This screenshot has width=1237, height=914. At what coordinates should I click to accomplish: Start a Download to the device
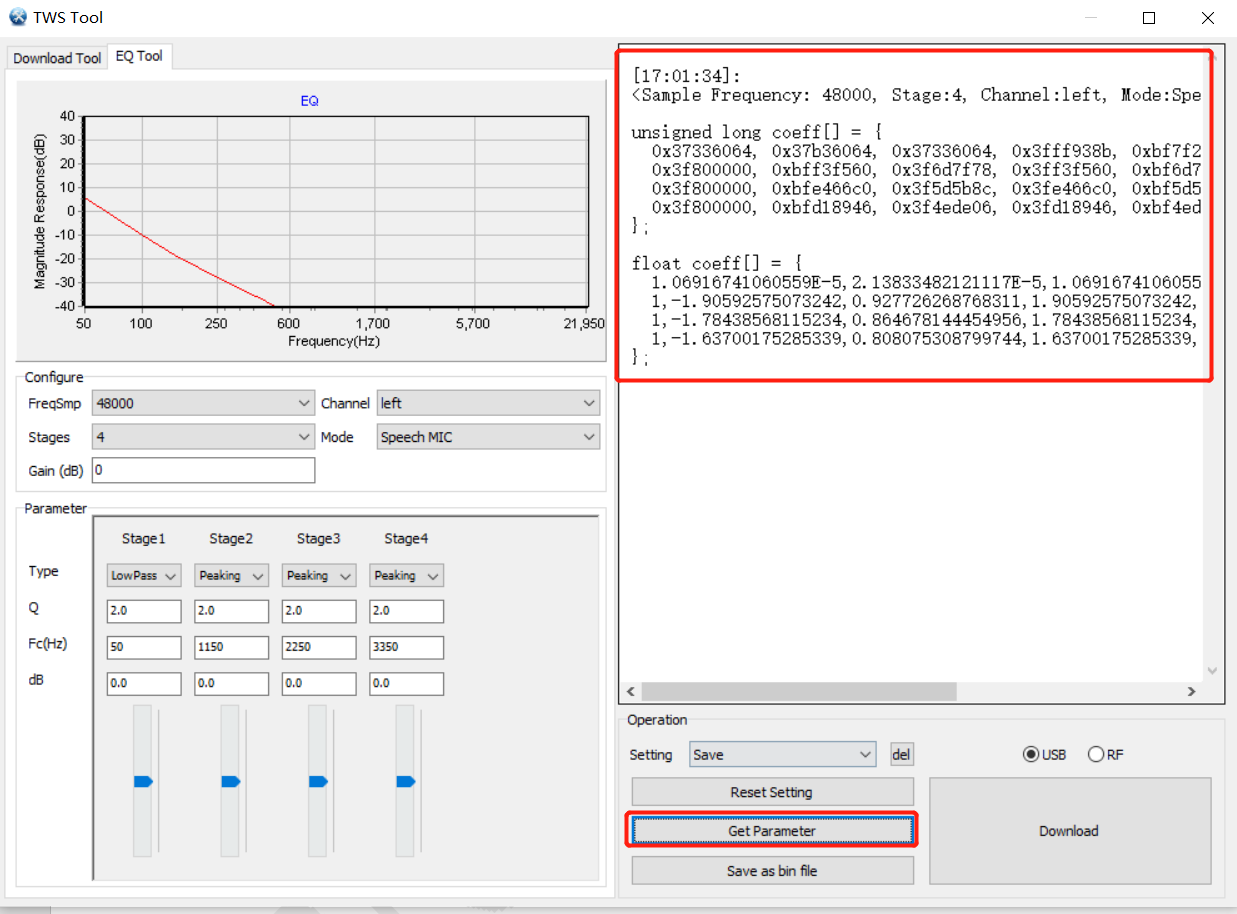tap(1069, 830)
